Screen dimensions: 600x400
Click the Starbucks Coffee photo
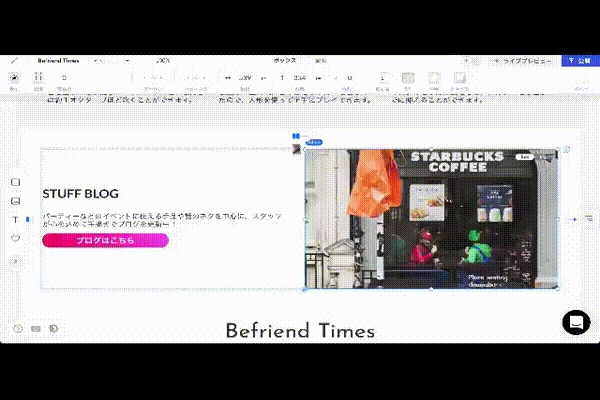[431, 219]
